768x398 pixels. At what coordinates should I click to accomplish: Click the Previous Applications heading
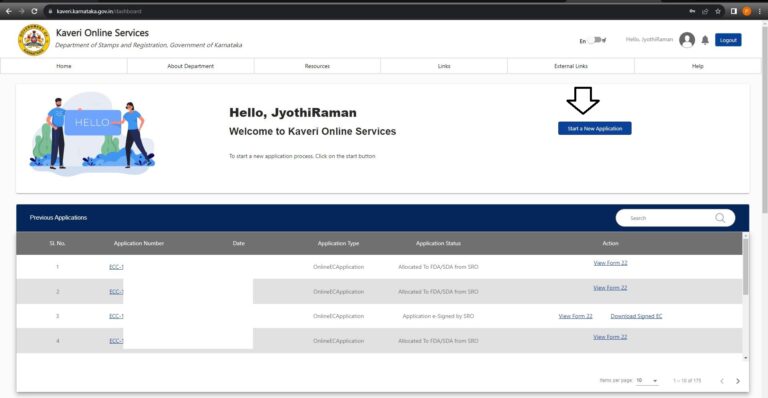[x=58, y=217]
